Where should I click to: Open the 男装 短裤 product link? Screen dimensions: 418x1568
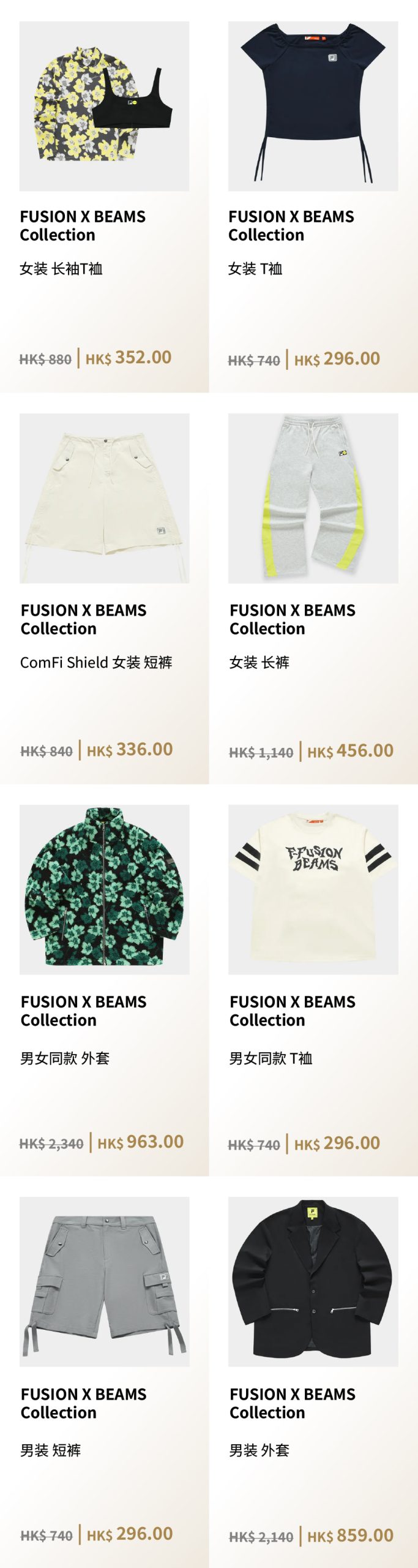point(50,1450)
